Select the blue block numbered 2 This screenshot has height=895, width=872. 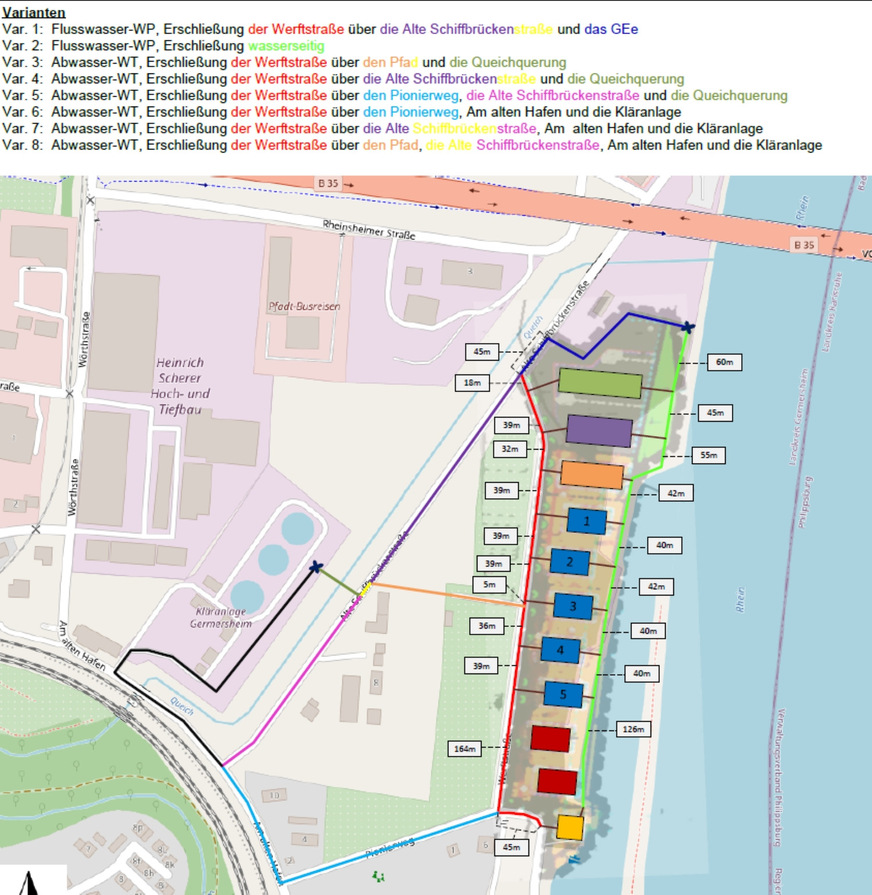(x=569, y=563)
